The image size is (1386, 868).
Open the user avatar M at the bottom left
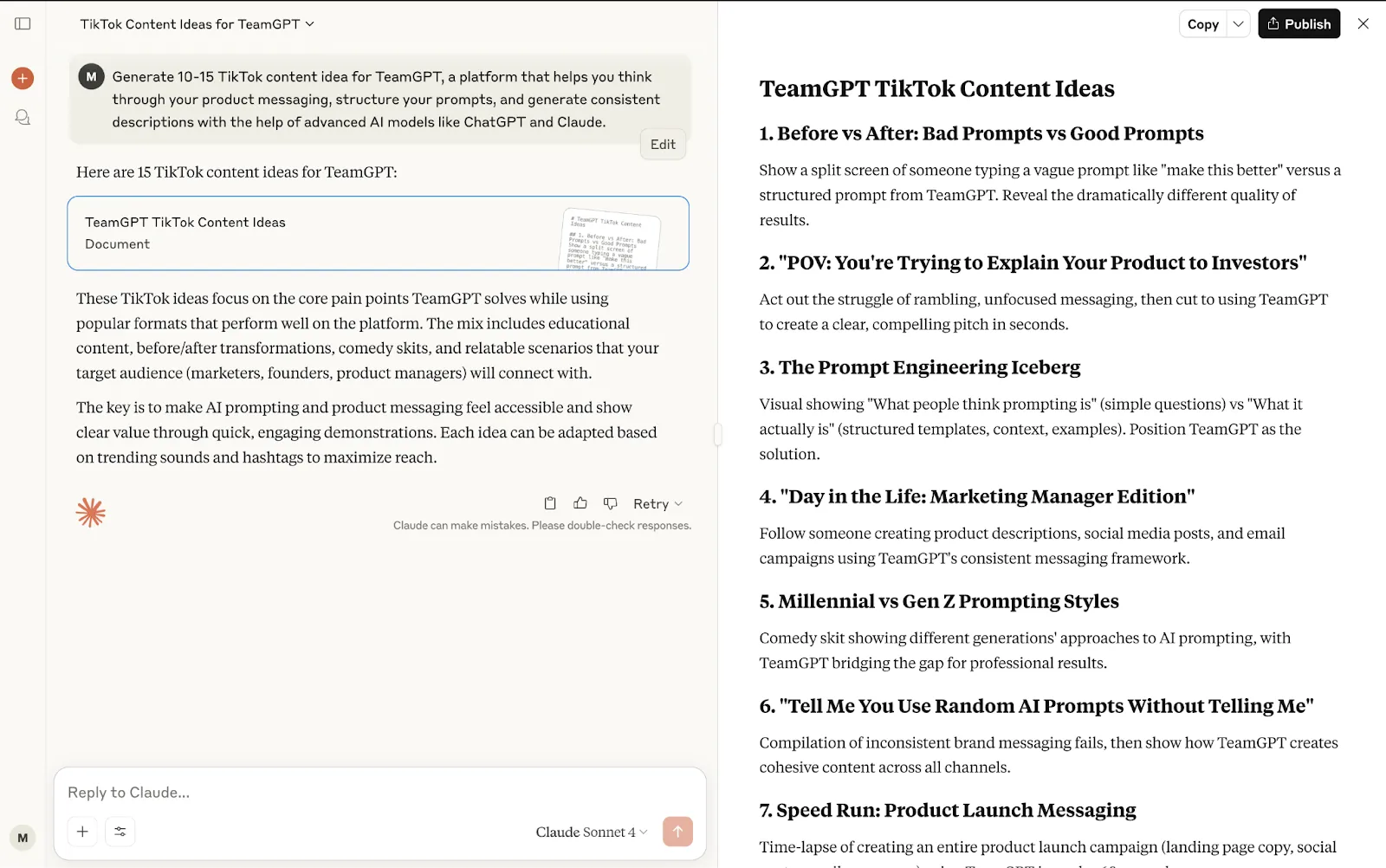point(23,838)
